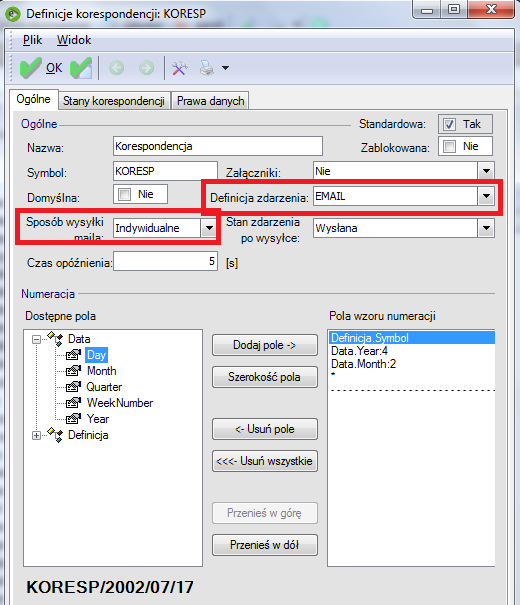Image resolution: width=520 pixels, height=605 pixels.
Task: Click the Czas opóźnienia input field
Action: tap(165, 261)
